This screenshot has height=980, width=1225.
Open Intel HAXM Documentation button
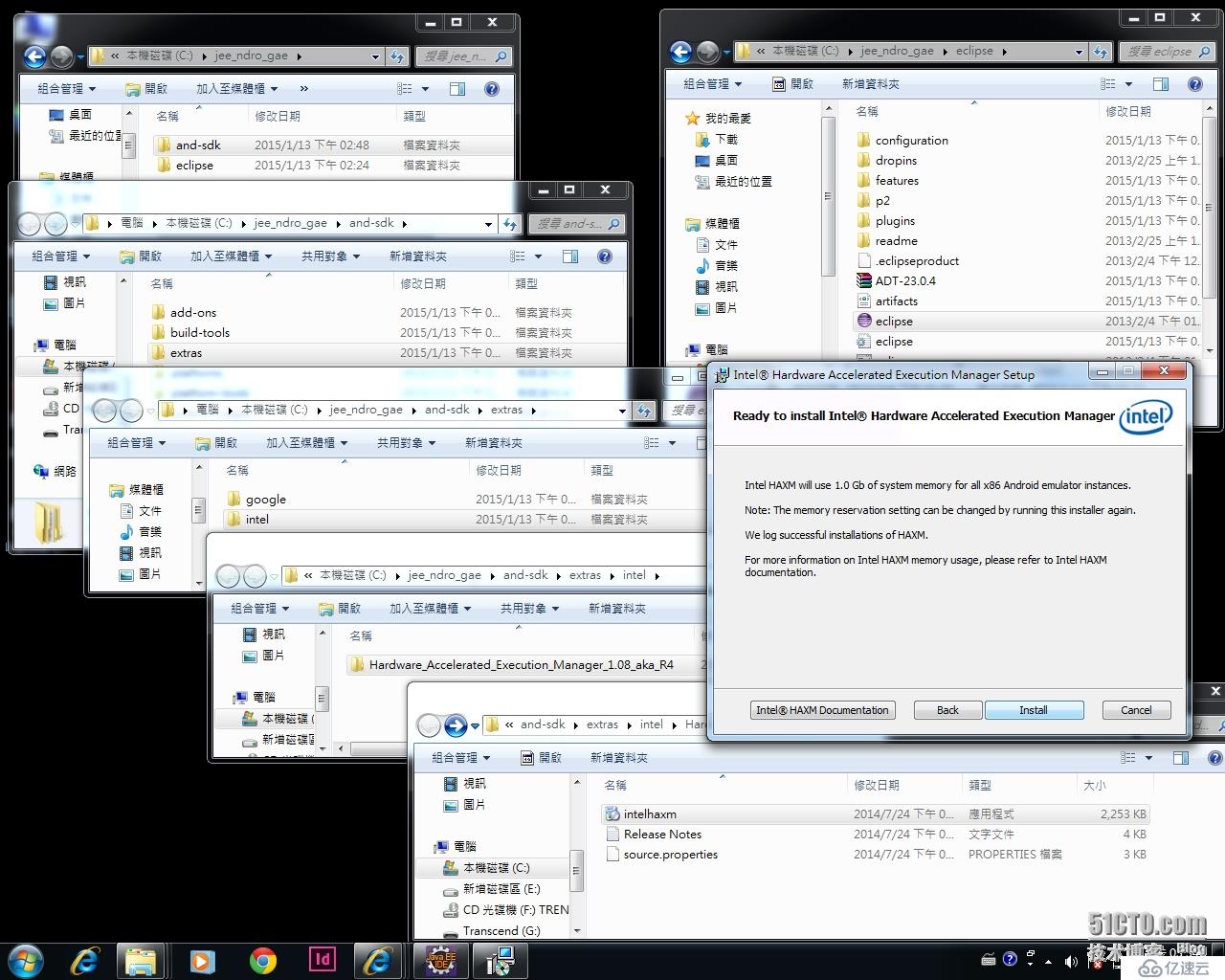(x=822, y=710)
